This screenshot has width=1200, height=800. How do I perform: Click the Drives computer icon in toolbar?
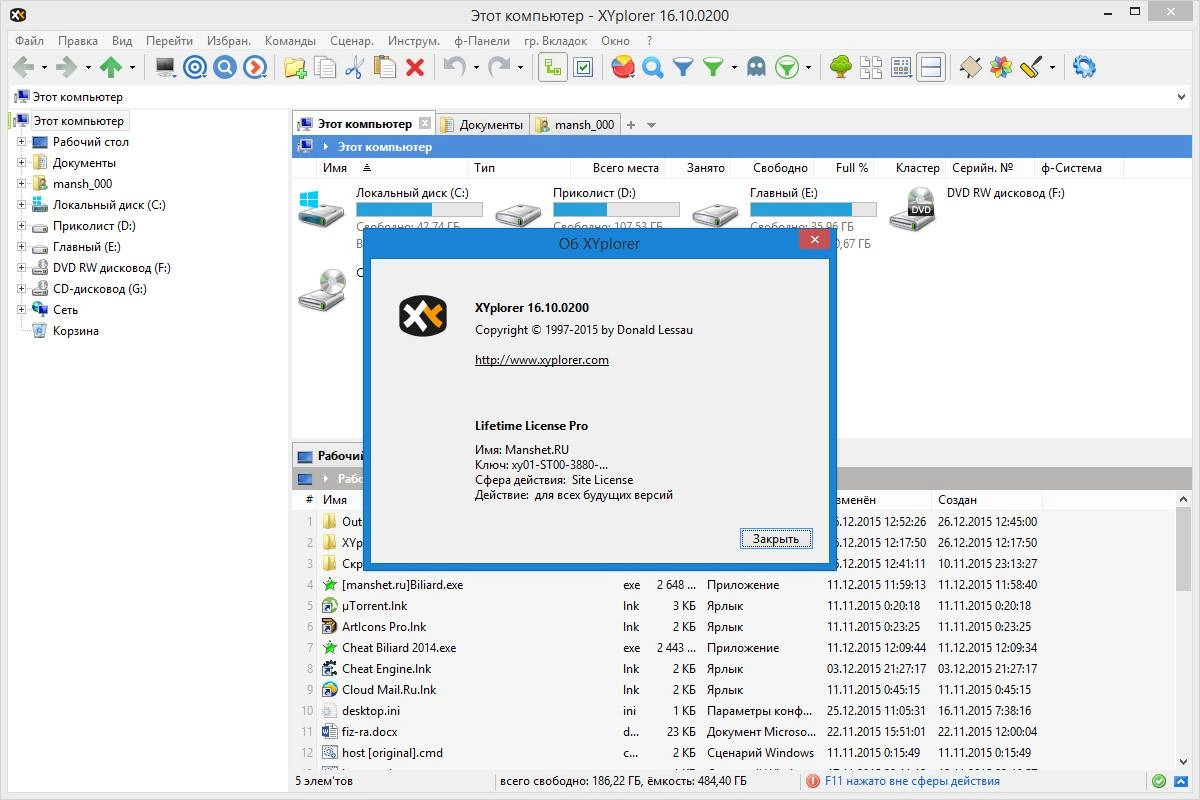point(165,67)
